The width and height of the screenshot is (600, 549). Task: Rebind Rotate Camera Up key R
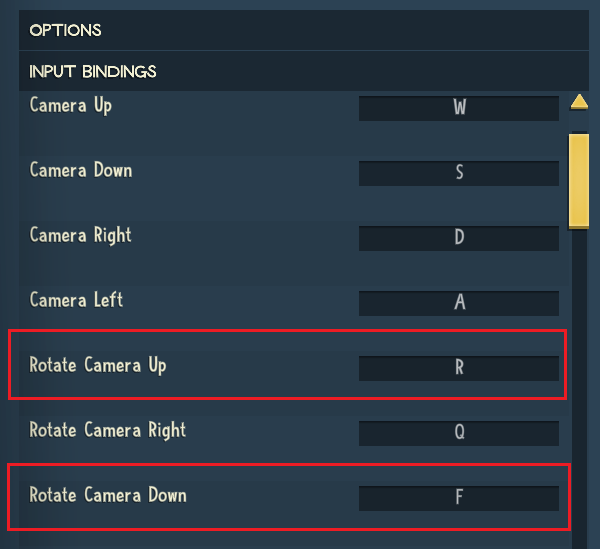[x=459, y=368]
